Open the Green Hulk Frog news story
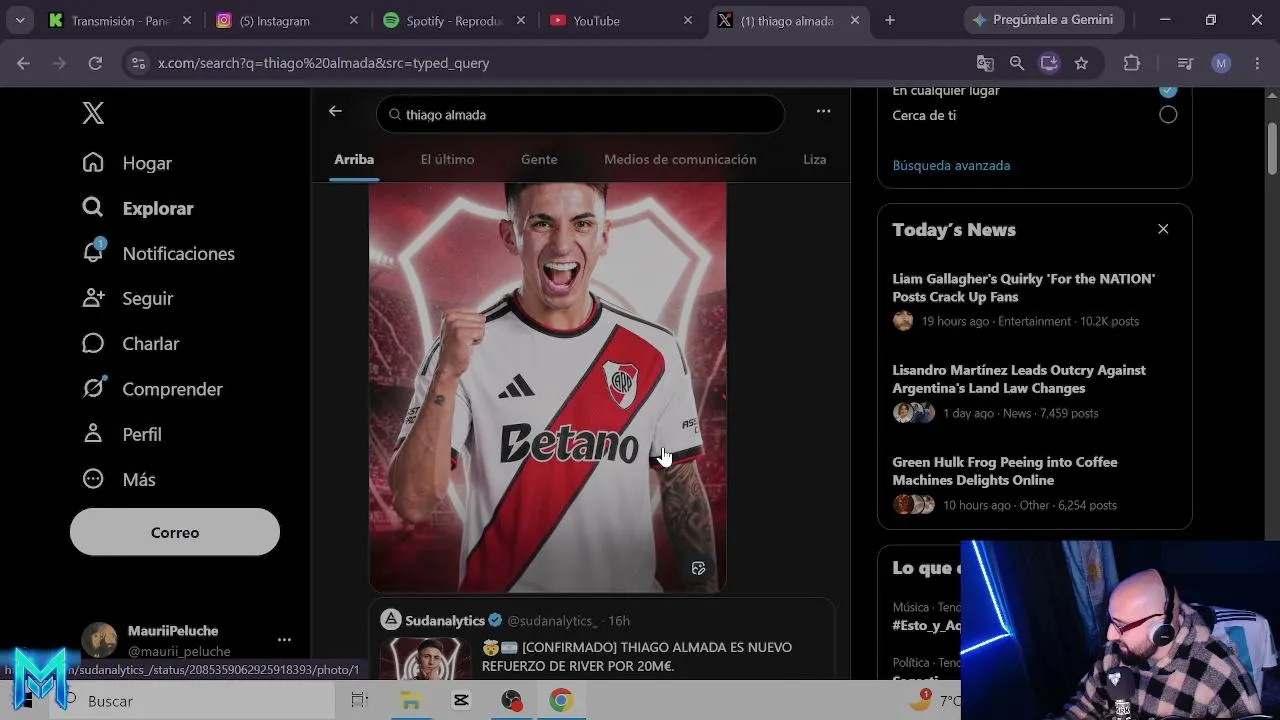This screenshot has width=1280, height=720. [1034, 483]
